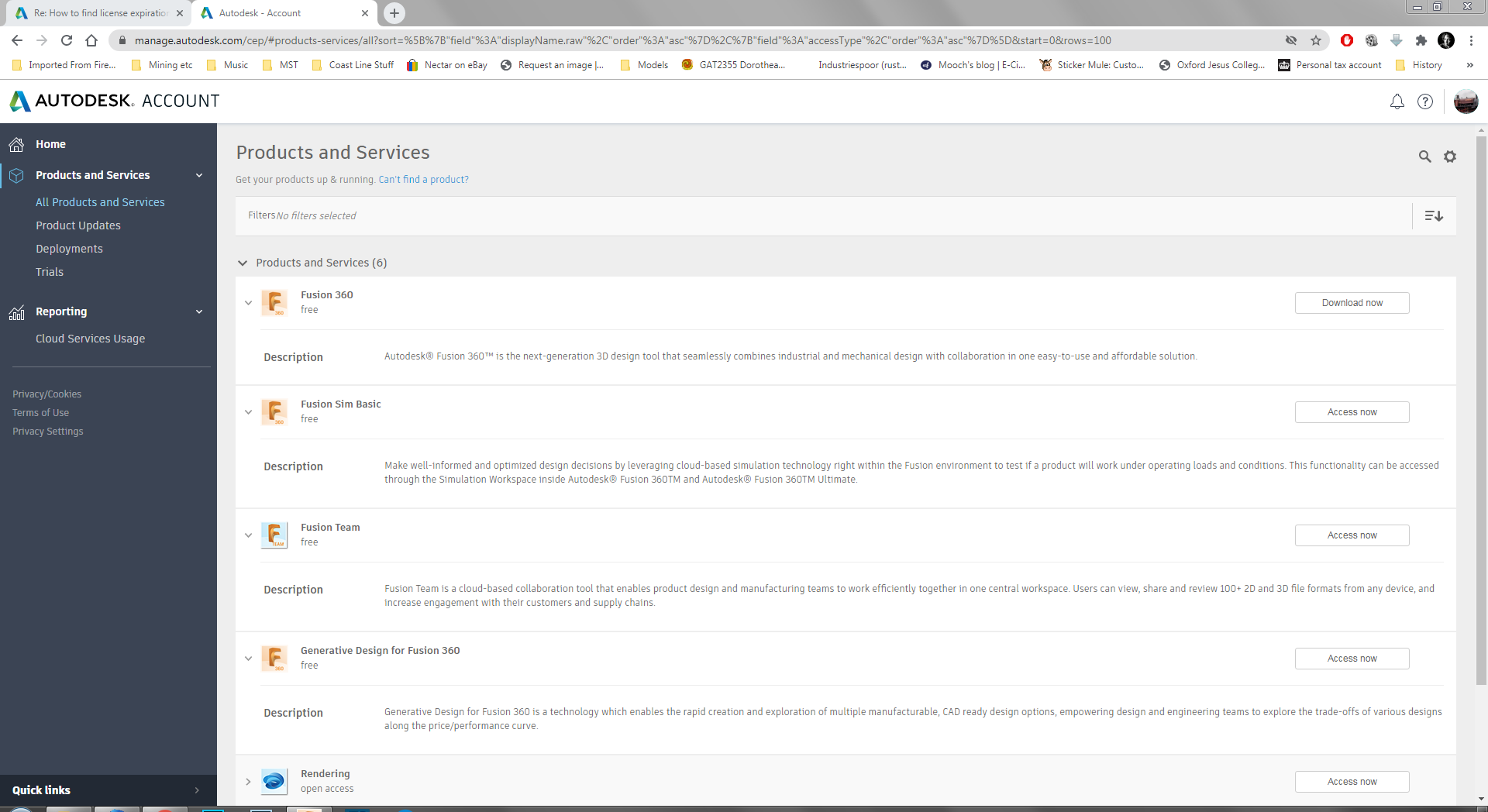Click the Autodesk Account logo
This screenshot has height=812, width=1488.
113,101
